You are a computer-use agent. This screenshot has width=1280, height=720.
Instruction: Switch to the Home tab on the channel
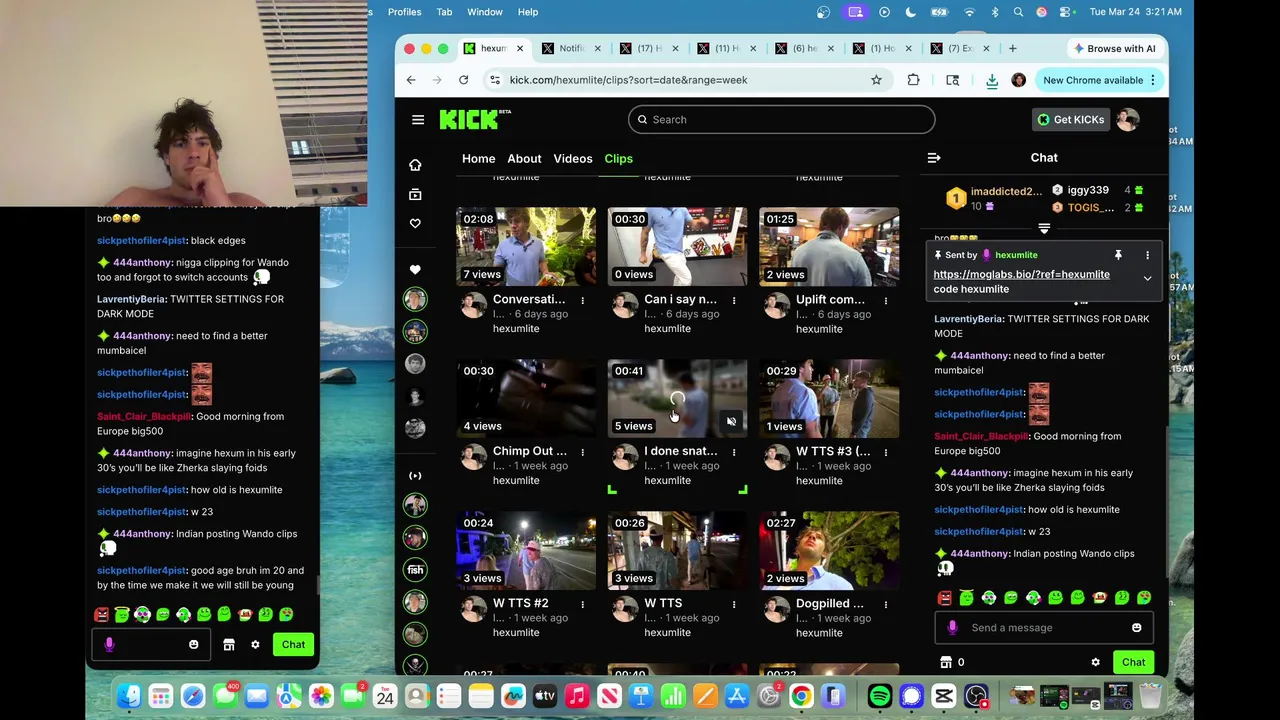coord(478,158)
